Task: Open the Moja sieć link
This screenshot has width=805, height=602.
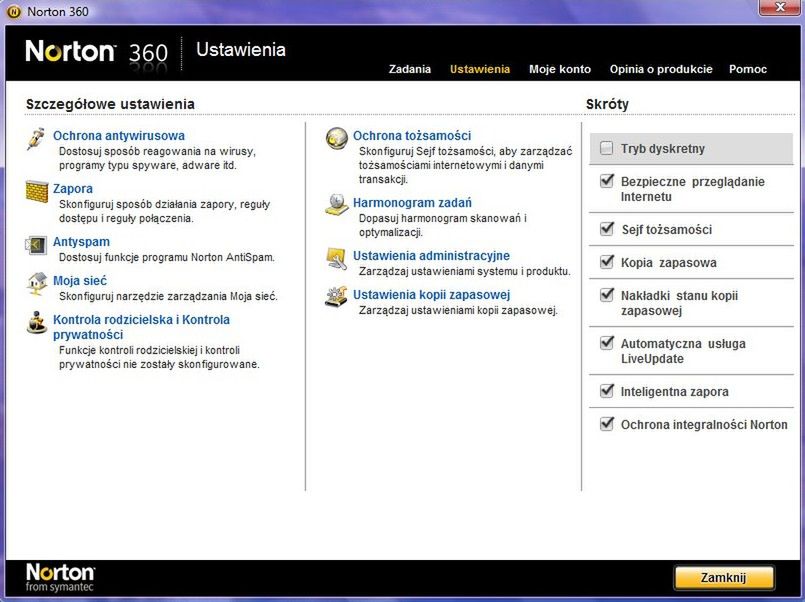Action: tap(80, 280)
